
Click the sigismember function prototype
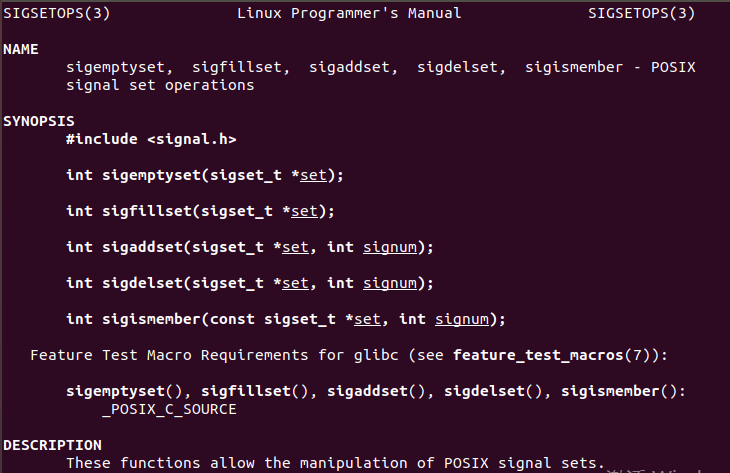(x=286, y=319)
